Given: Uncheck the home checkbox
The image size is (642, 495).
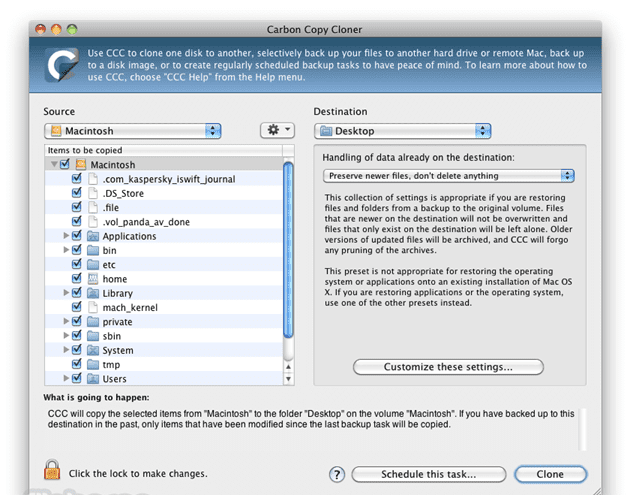Looking at the screenshot, I should pos(77,278).
